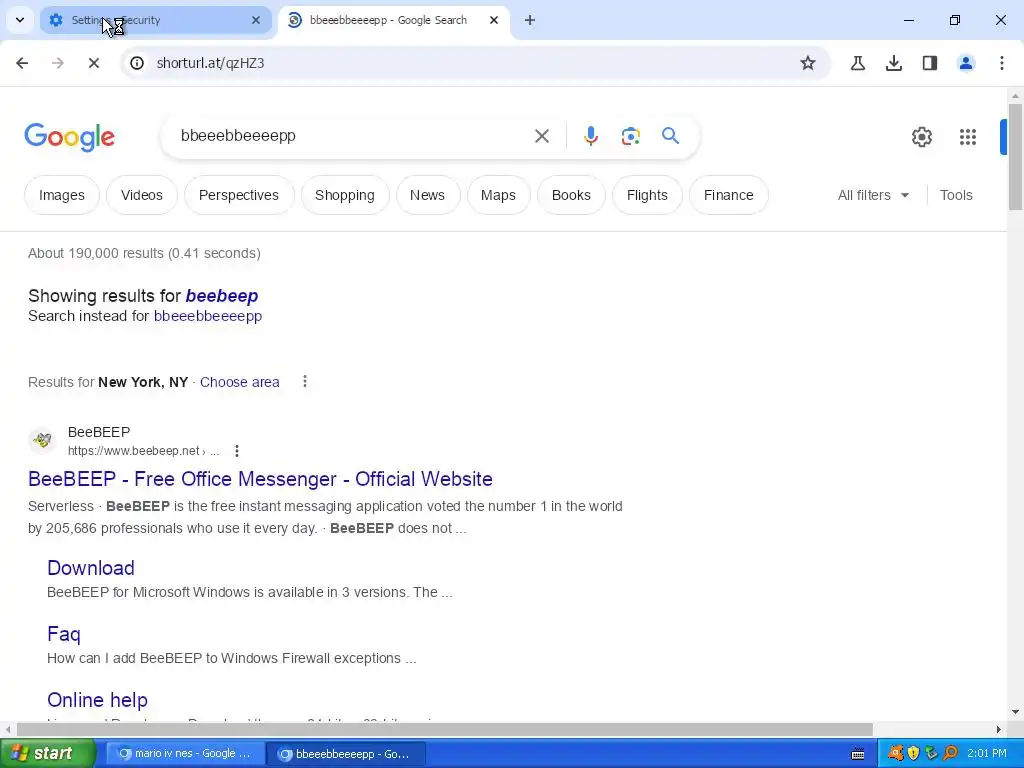Stop loading the page
The height and width of the screenshot is (768, 1024).
94,63
